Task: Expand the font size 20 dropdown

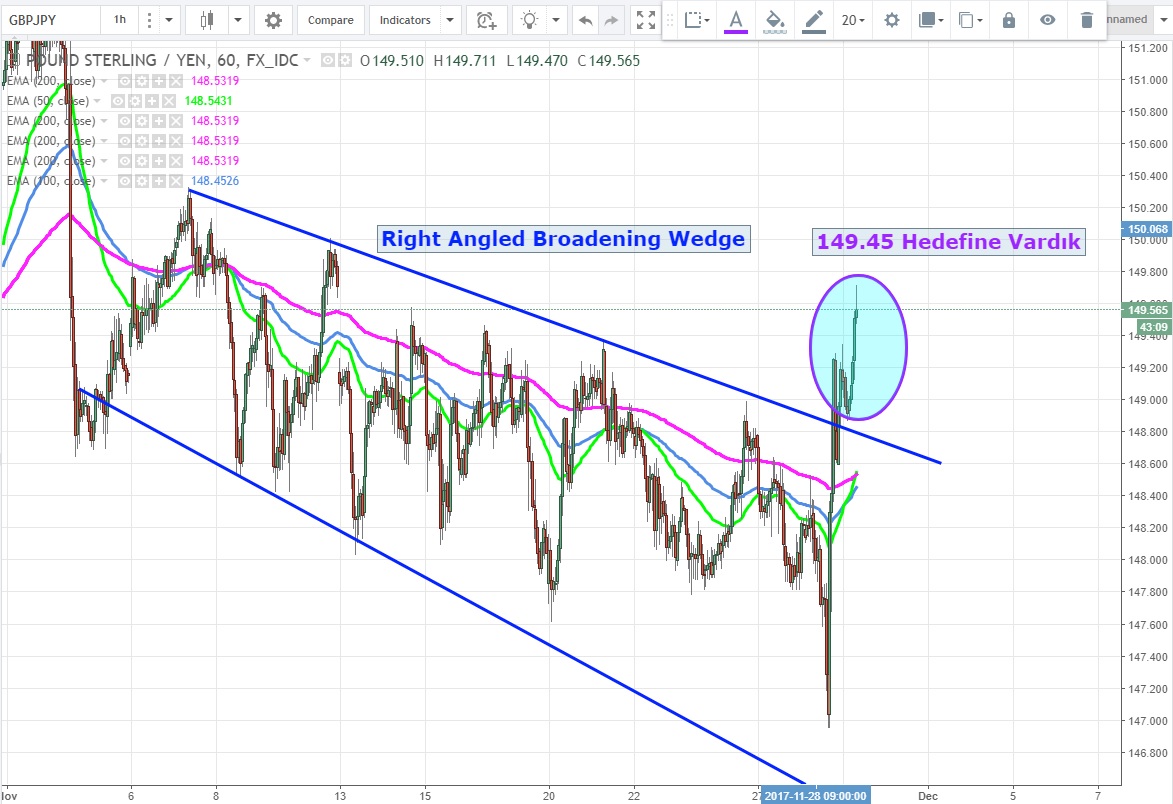Action: tap(852, 20)
